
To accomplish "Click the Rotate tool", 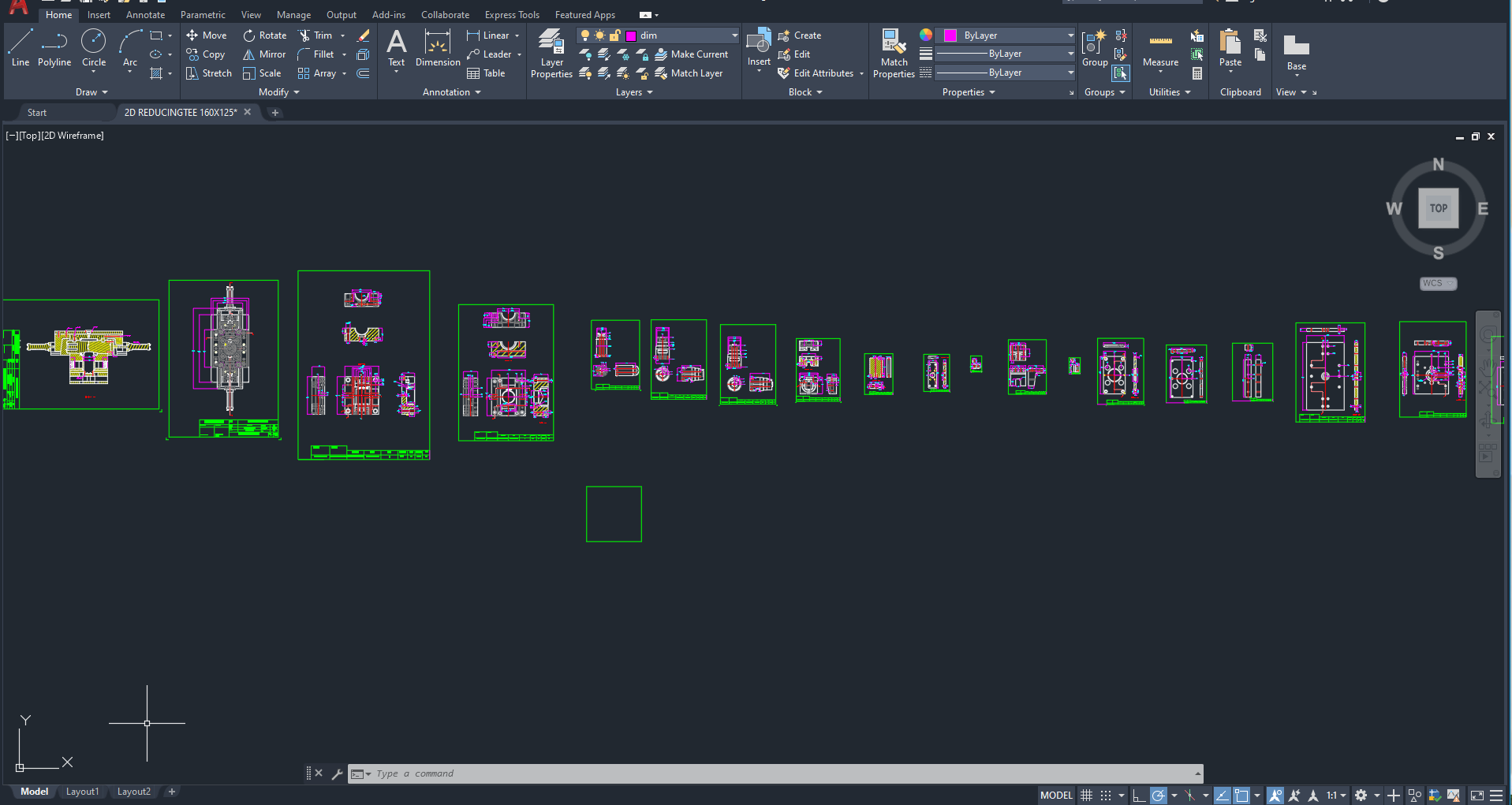I will click(264, 35).
